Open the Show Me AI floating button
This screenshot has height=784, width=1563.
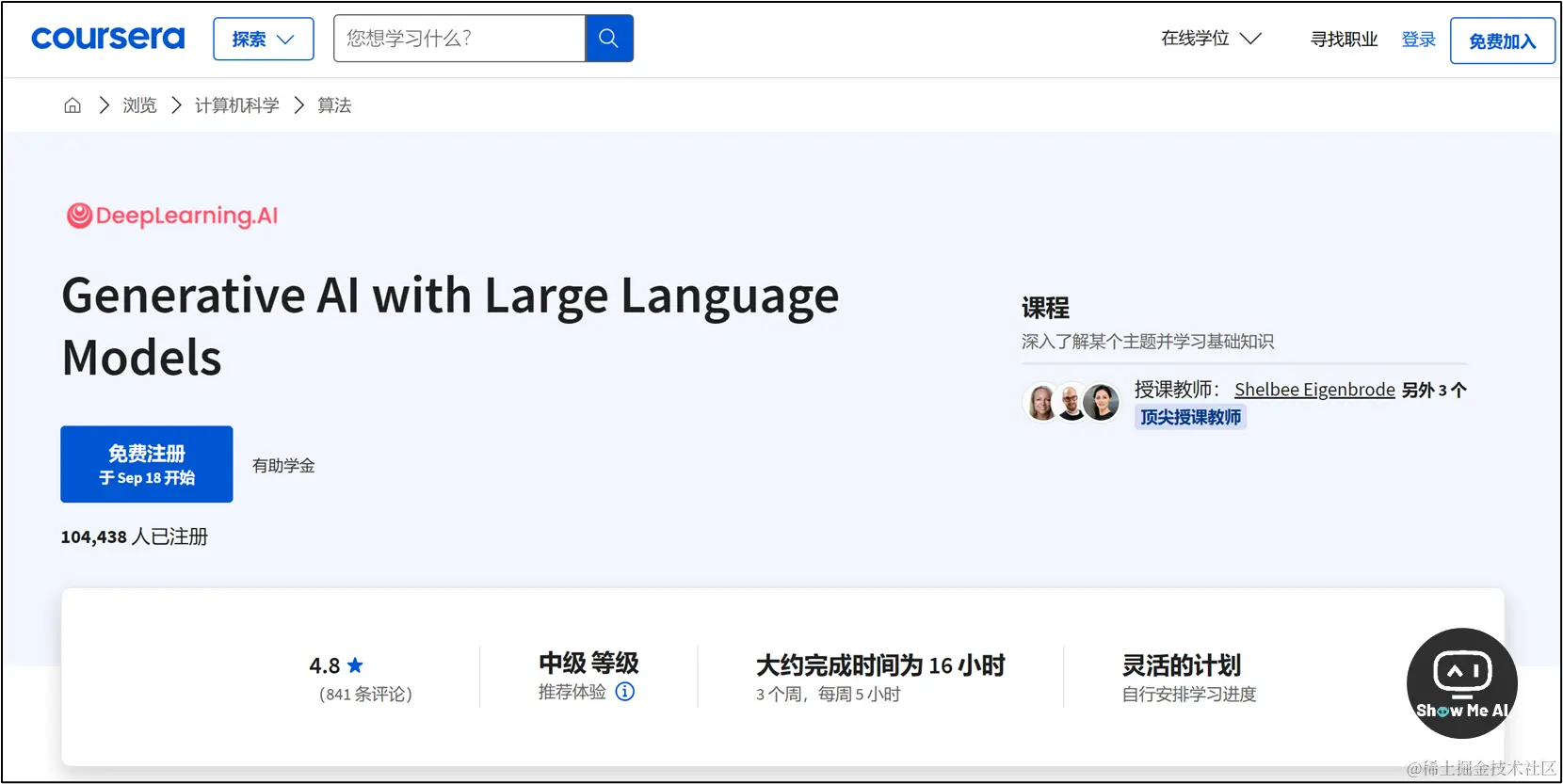pyautogui.click(x=1462, y=683)
